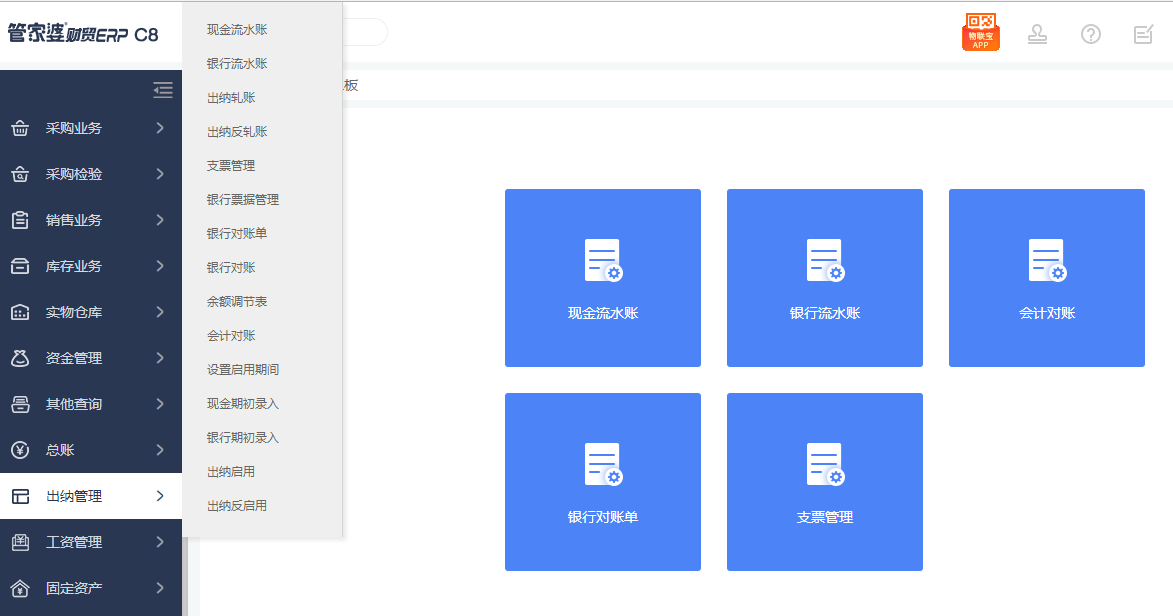Expand 总账 with its chevron arrow
Viewport: 1173px width, 616px height.
pyautogui.click(x=160, y=450)
